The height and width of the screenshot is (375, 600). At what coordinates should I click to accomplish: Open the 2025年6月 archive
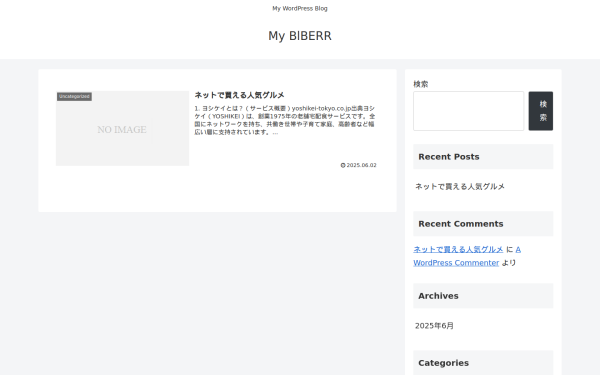tap(434, 326)
